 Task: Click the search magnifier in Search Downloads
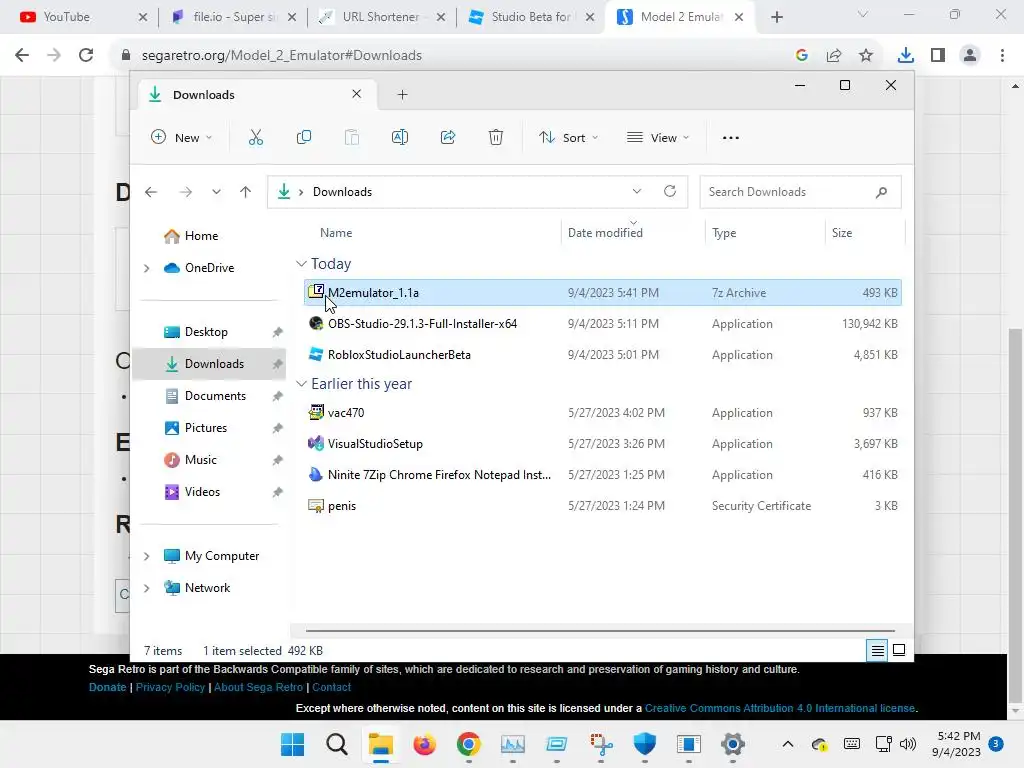coord(881,192)
